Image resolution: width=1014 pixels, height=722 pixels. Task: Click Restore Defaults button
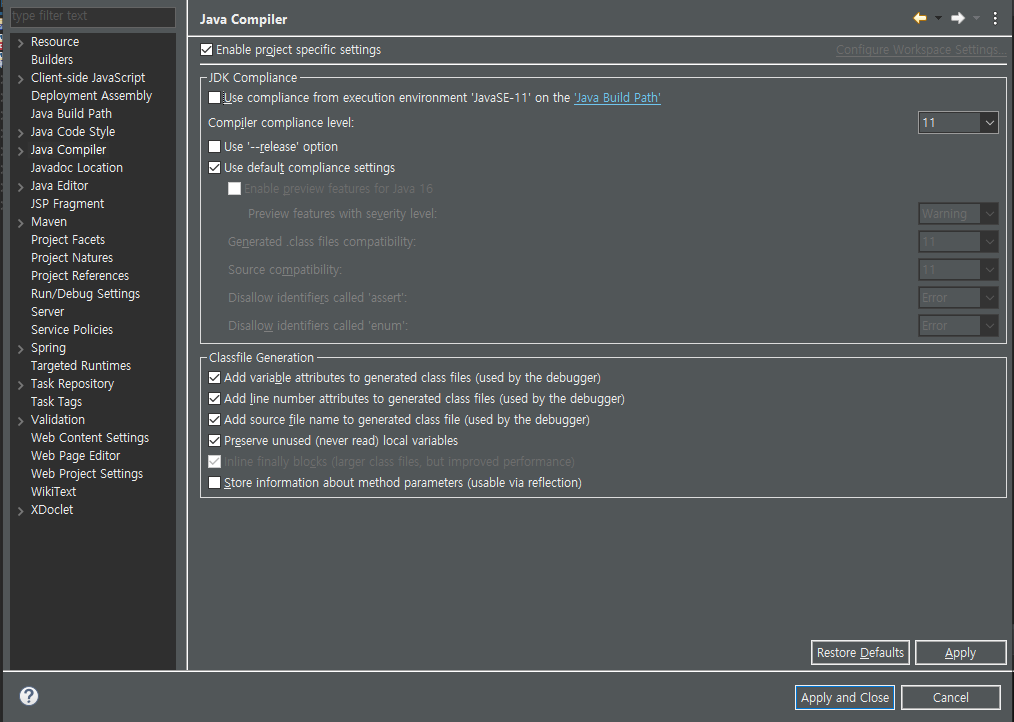860,653
